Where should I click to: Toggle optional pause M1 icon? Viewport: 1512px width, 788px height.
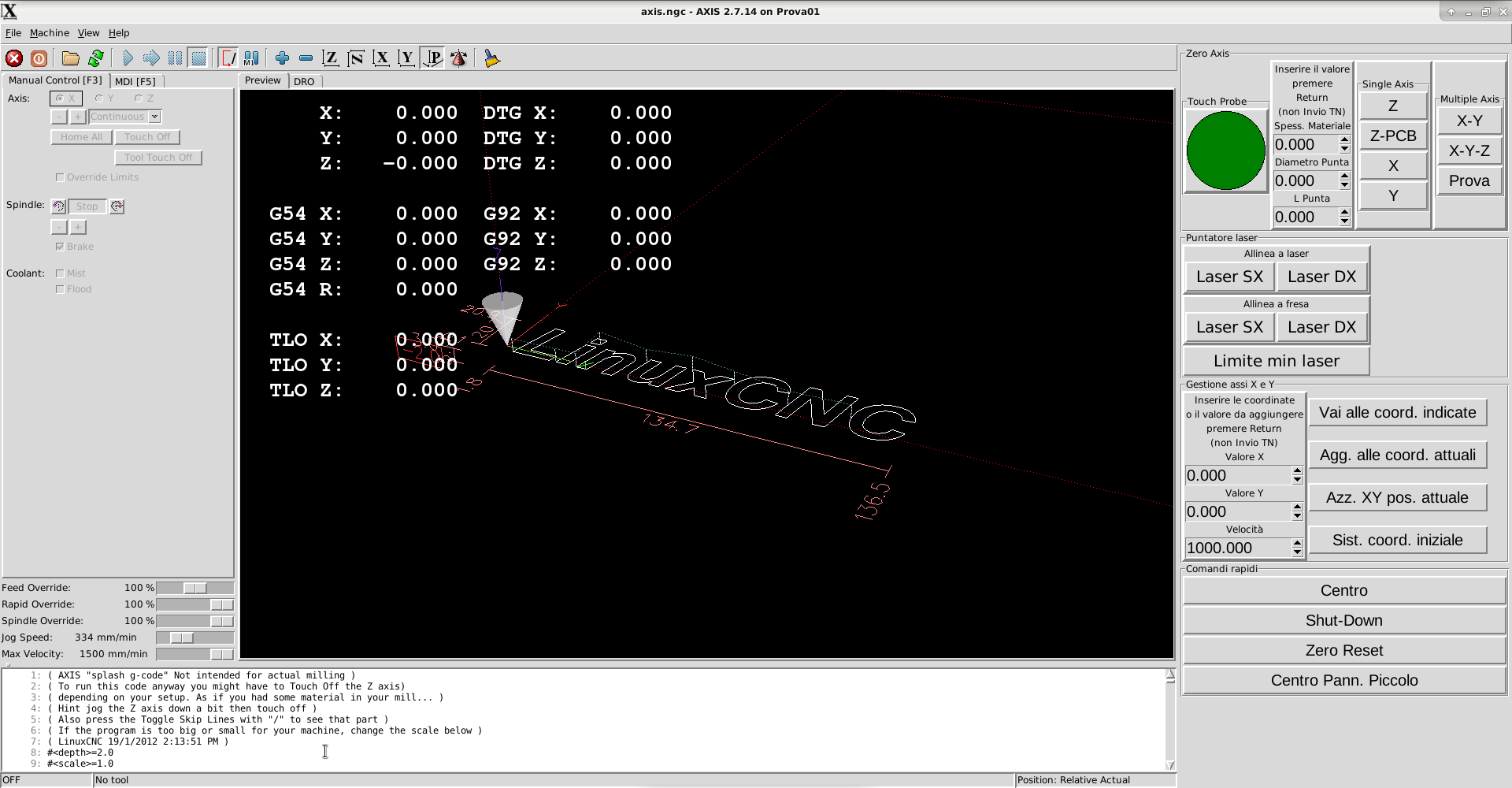click(x=251, y=58)
